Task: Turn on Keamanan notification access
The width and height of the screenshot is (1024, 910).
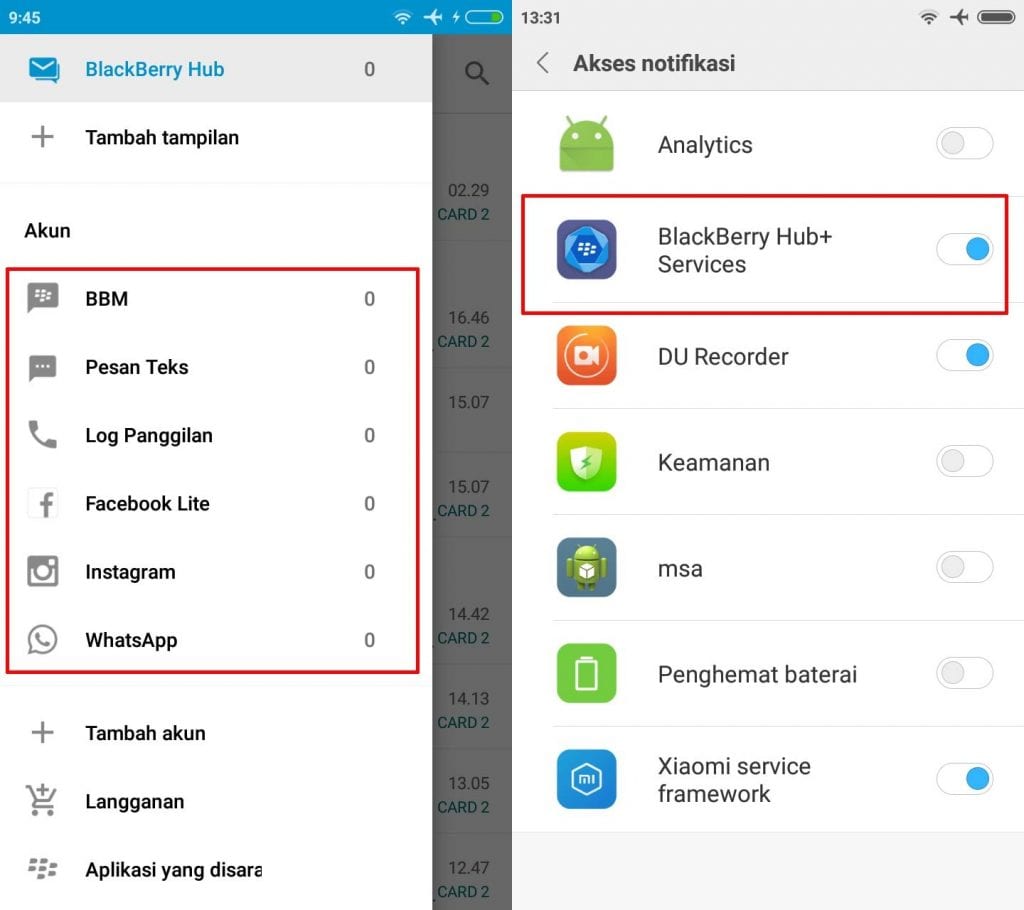Action: (x=965, y=461)
